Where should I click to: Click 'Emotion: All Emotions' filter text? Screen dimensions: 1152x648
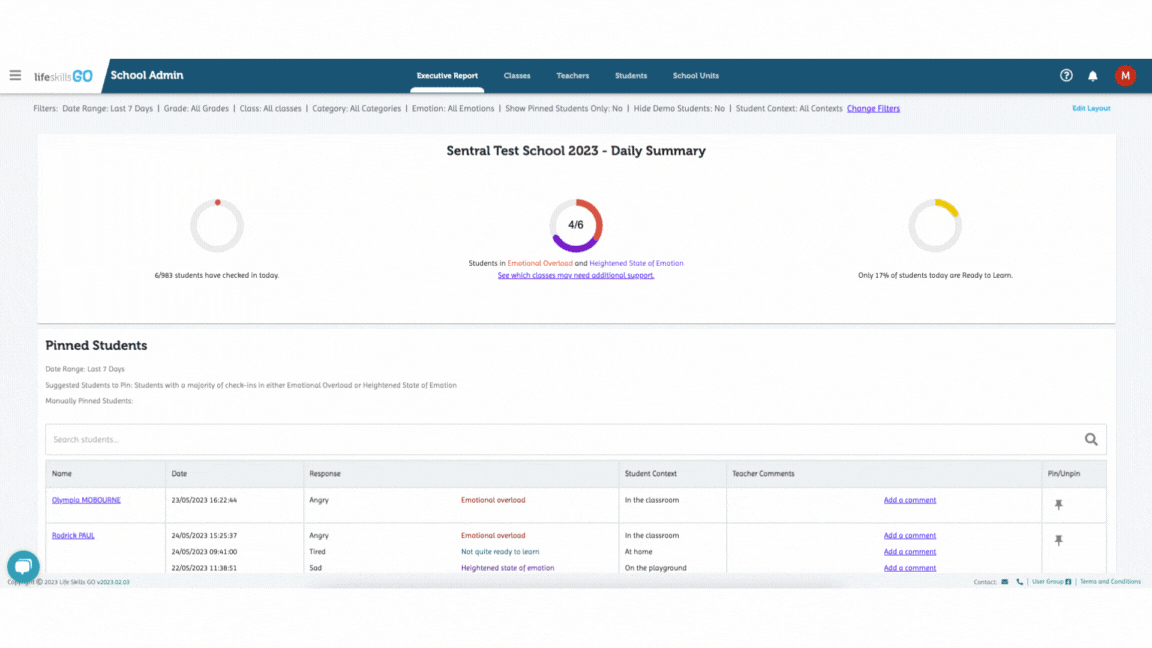[x=453, y=109]
